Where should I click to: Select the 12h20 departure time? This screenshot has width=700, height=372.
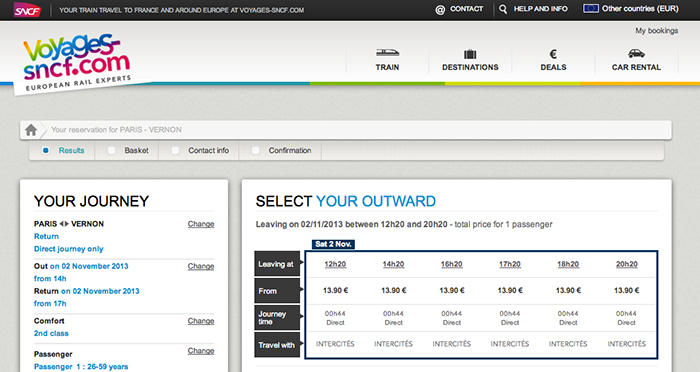point(335,264)
